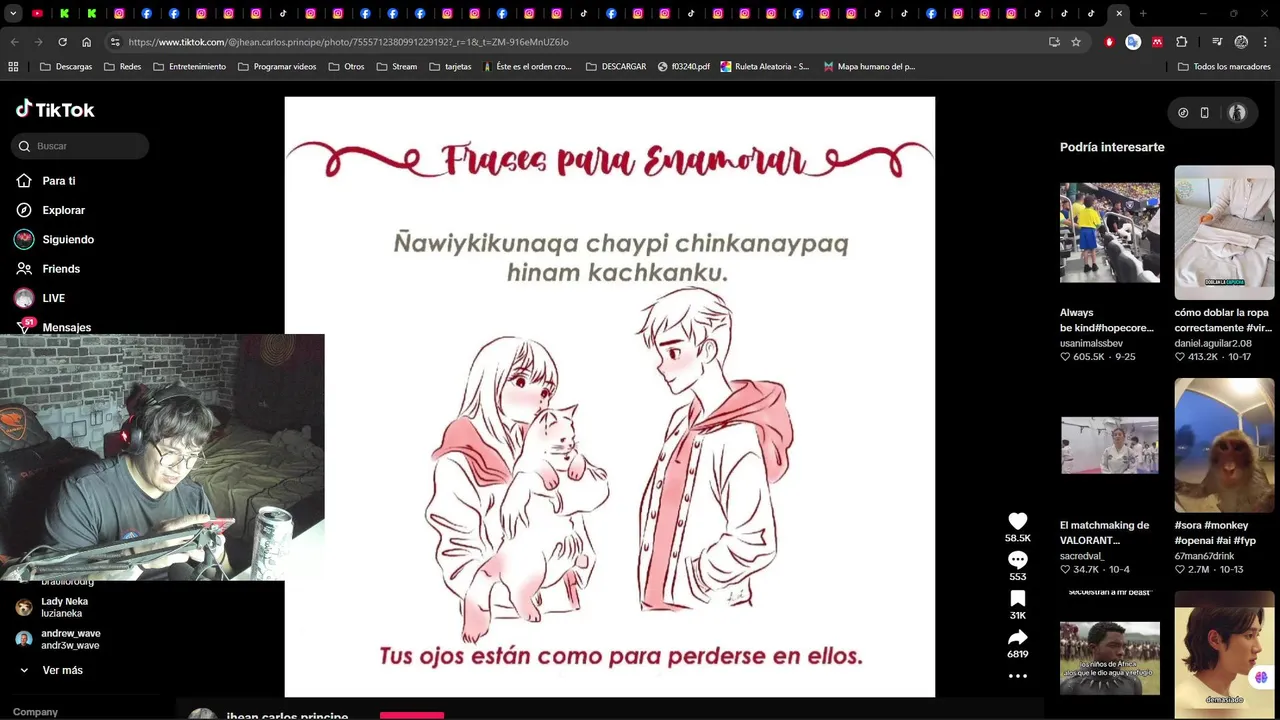This screenshot has width=1280, height=720.
Task: Install app icon in the address bar
Action: click(x=1054, y=42)
